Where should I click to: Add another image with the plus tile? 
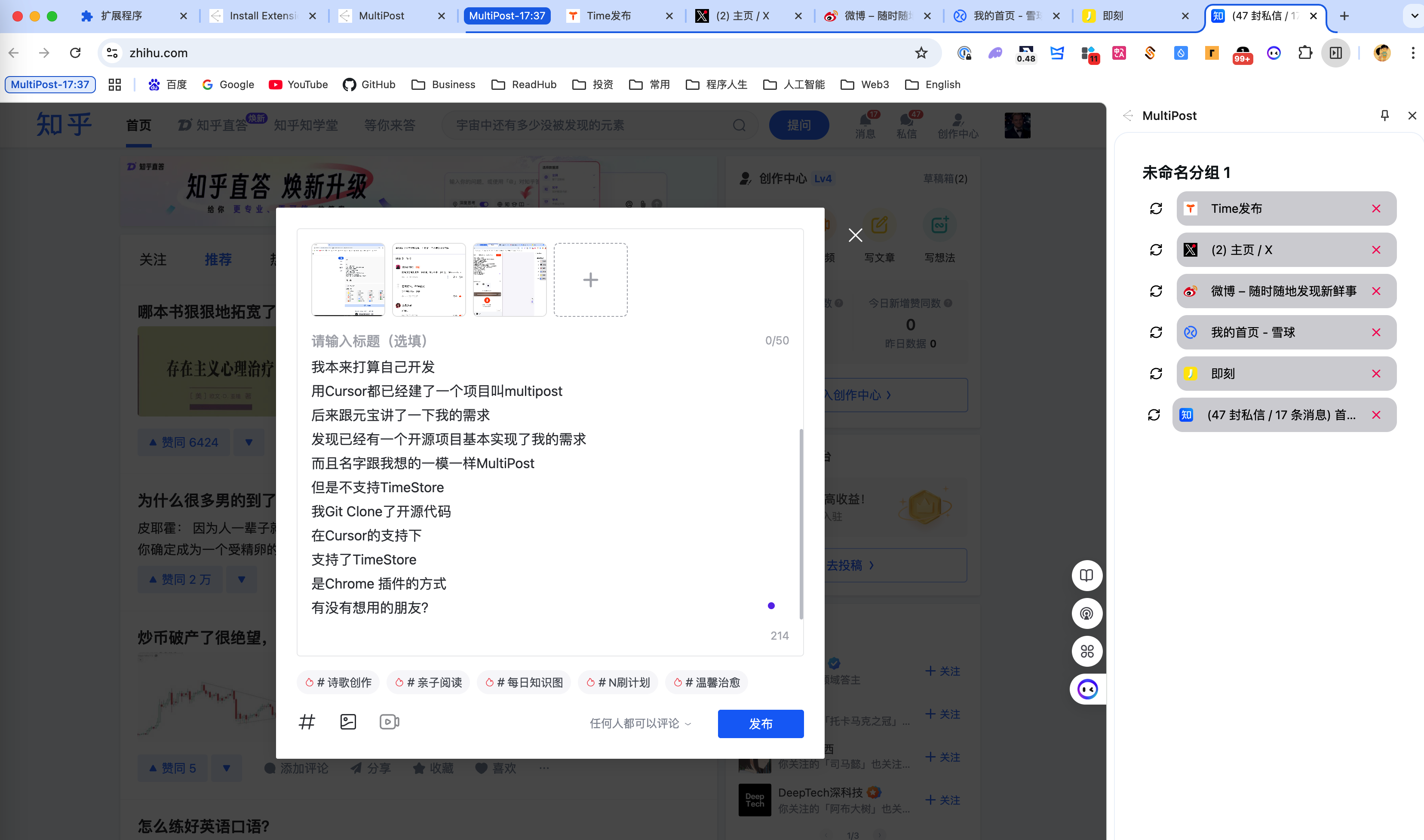coord(590,279)
